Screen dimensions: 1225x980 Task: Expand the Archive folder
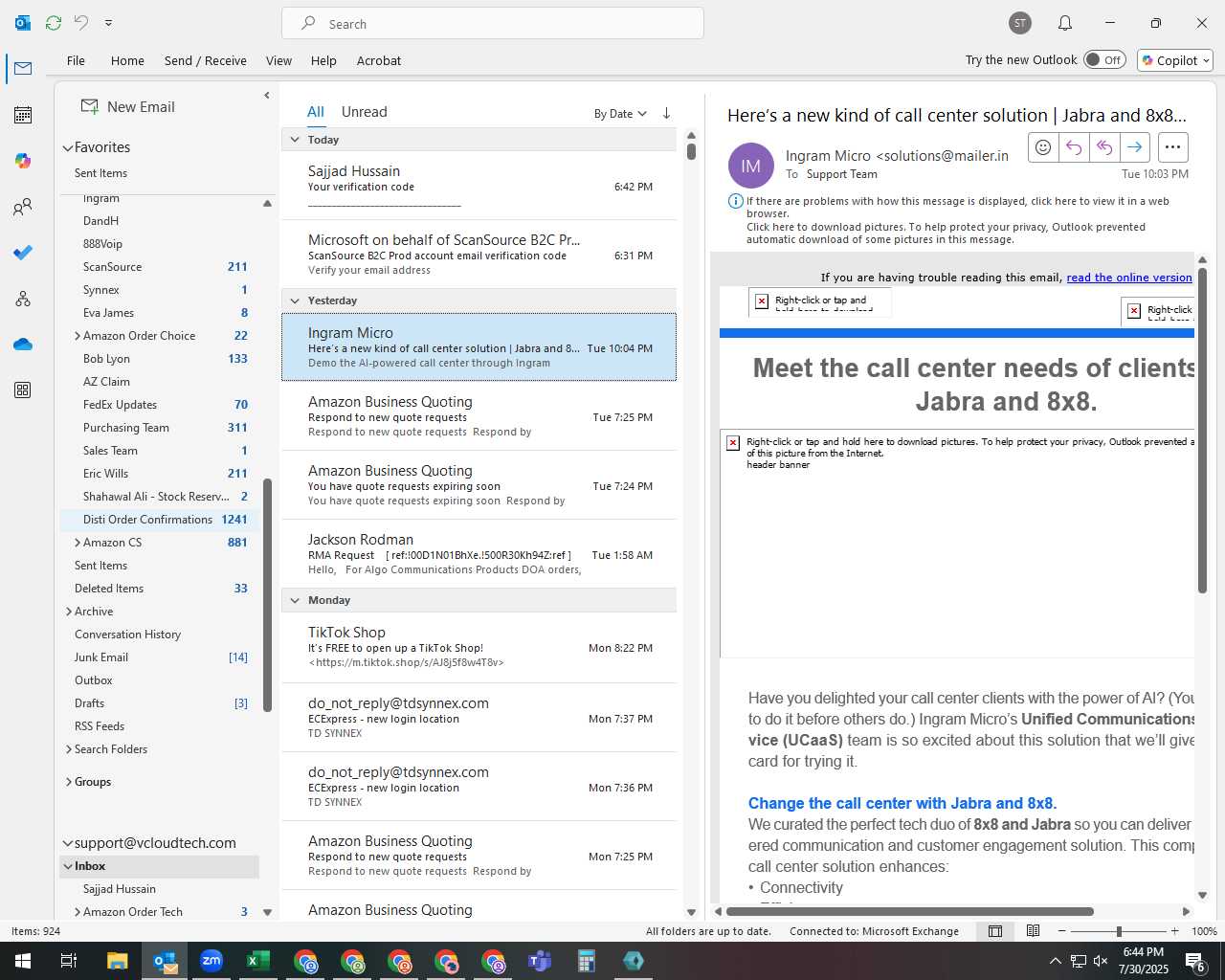click(x=69, y=612)
